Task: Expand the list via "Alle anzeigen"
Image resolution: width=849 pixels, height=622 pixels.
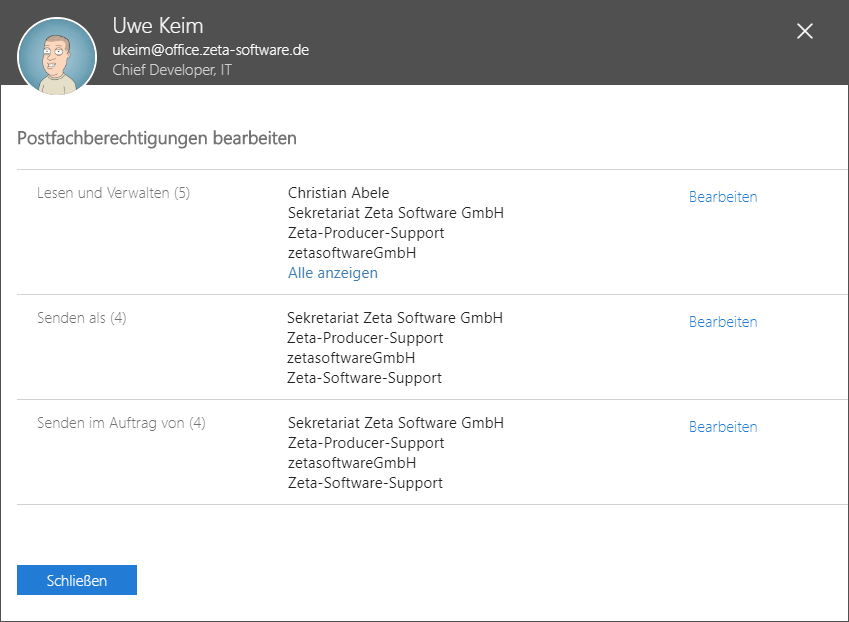Action: 333,273
